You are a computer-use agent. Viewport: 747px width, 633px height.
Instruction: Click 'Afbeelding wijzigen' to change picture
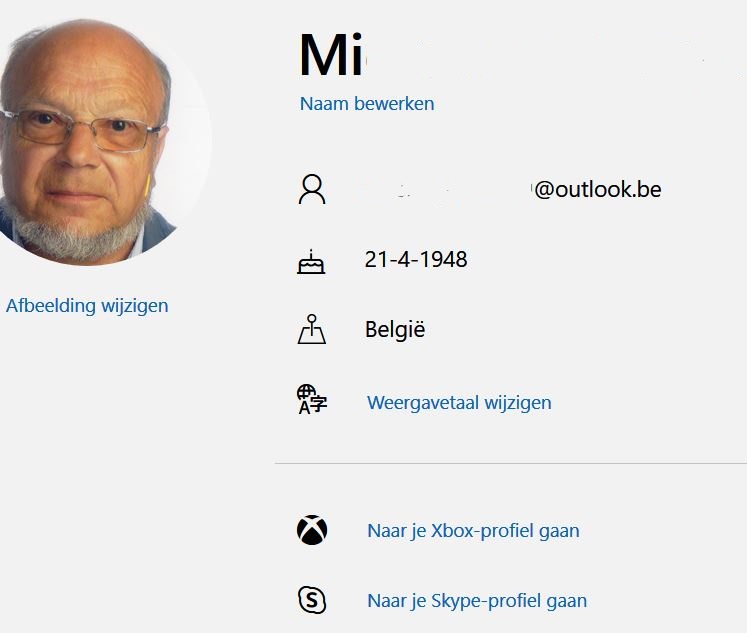pyautogui.click(x=87, y=306)
